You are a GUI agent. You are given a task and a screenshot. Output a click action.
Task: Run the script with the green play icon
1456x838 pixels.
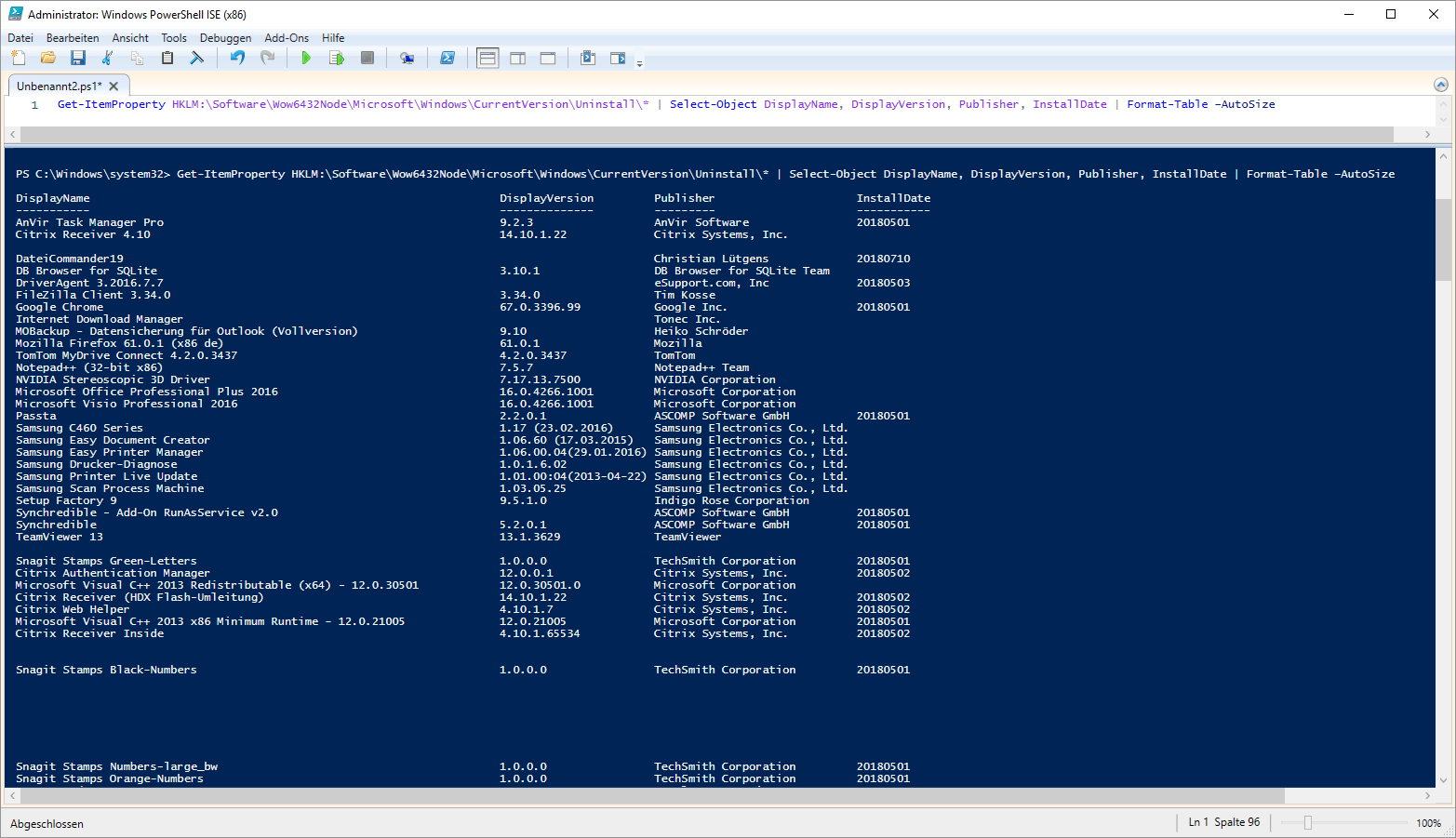pyautogui.click(x=306, y=58)
